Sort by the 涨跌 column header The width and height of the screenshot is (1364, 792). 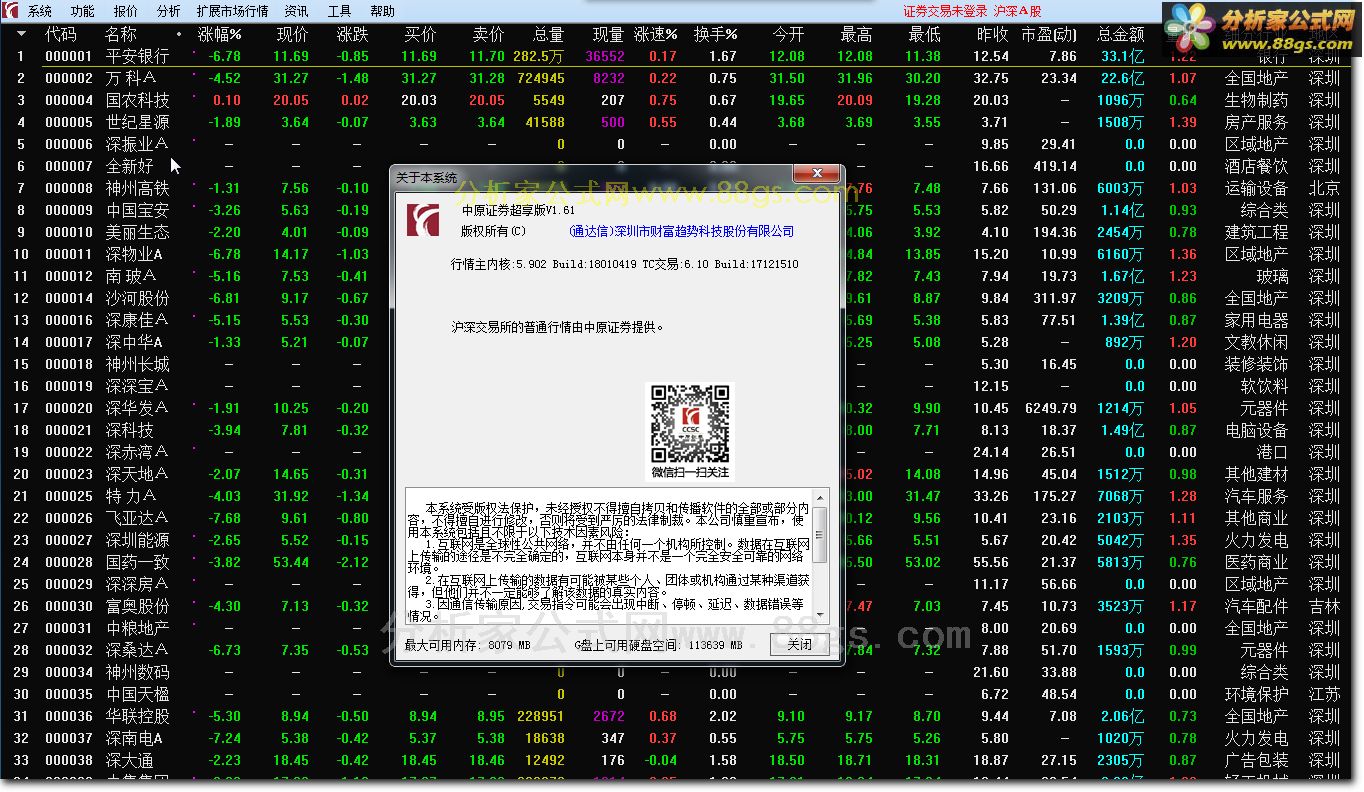coord(352,34)
